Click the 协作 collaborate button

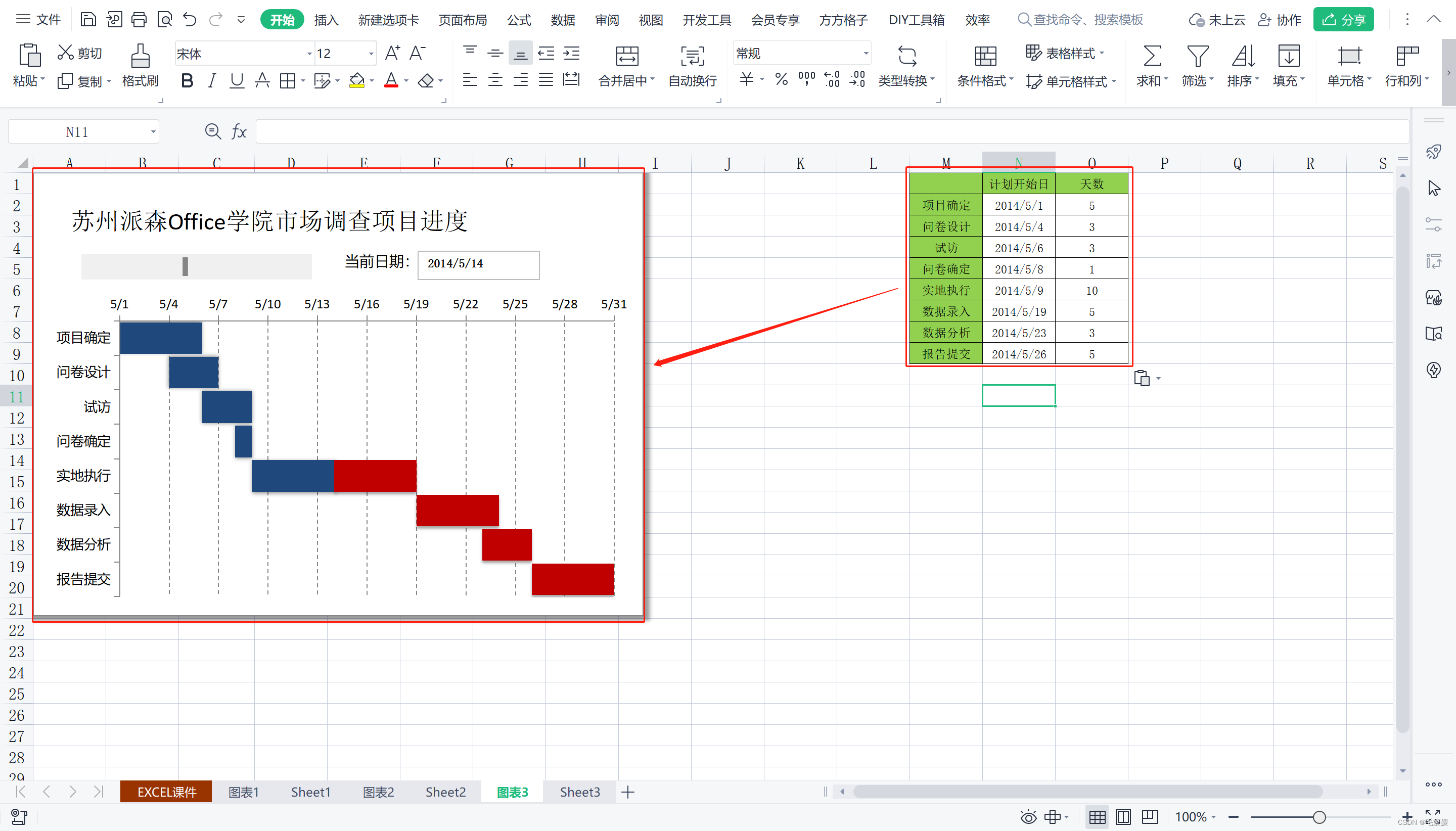click(x=1280, y=20)
